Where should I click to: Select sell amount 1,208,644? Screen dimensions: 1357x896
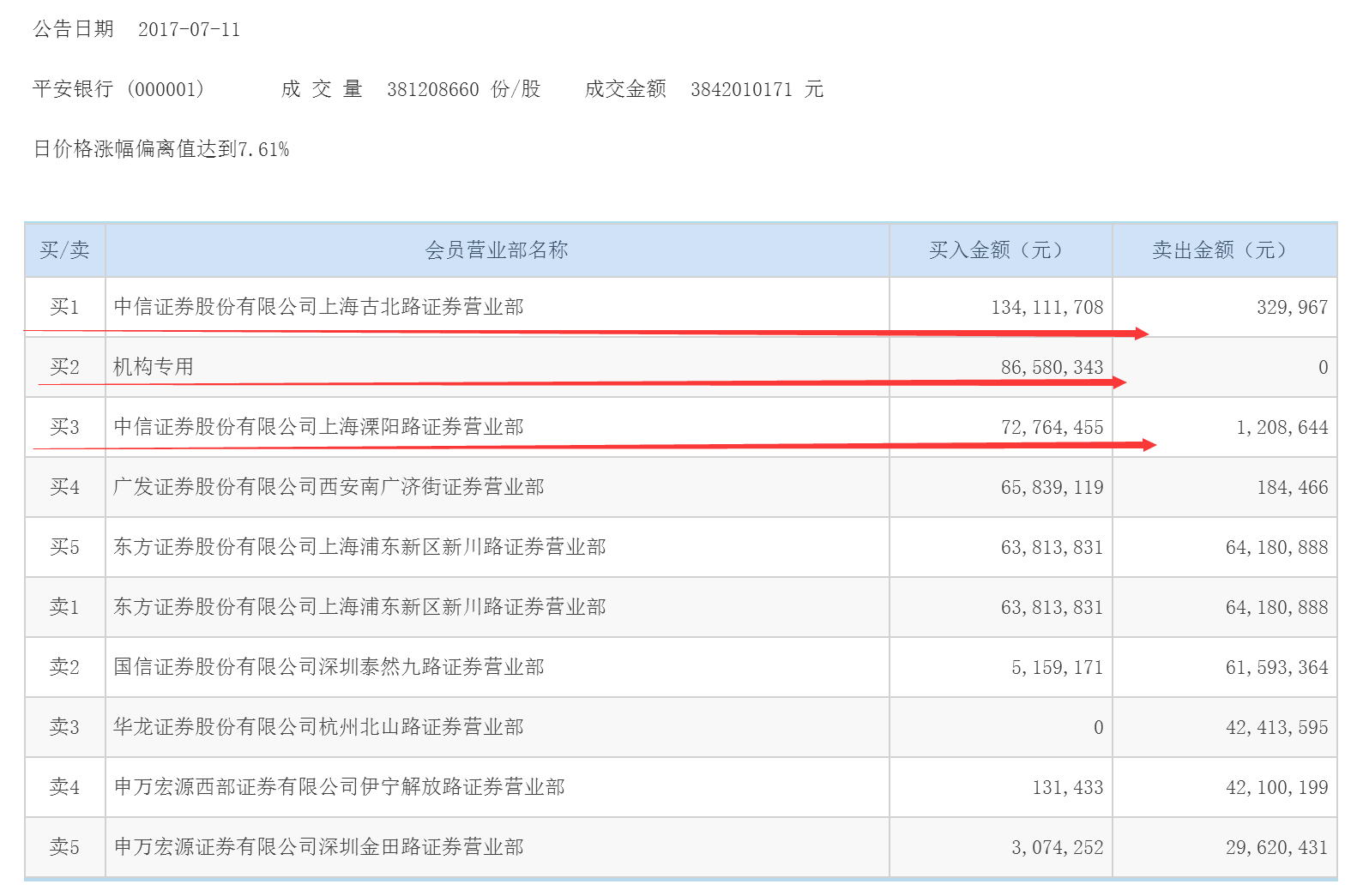1282,427
